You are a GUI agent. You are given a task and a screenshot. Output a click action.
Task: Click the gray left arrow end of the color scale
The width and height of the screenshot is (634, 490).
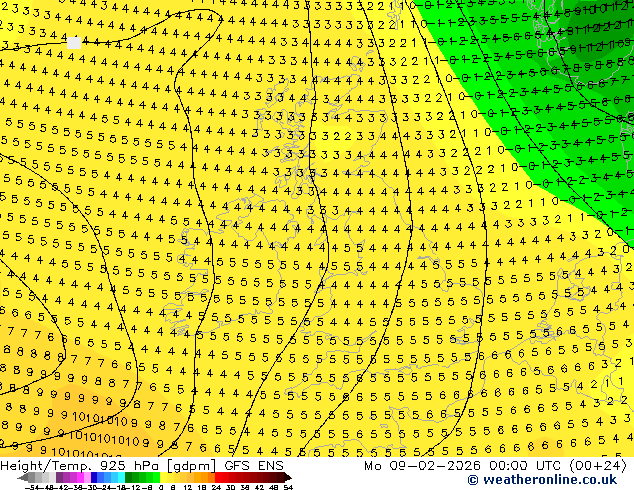(x=22, y=478)
